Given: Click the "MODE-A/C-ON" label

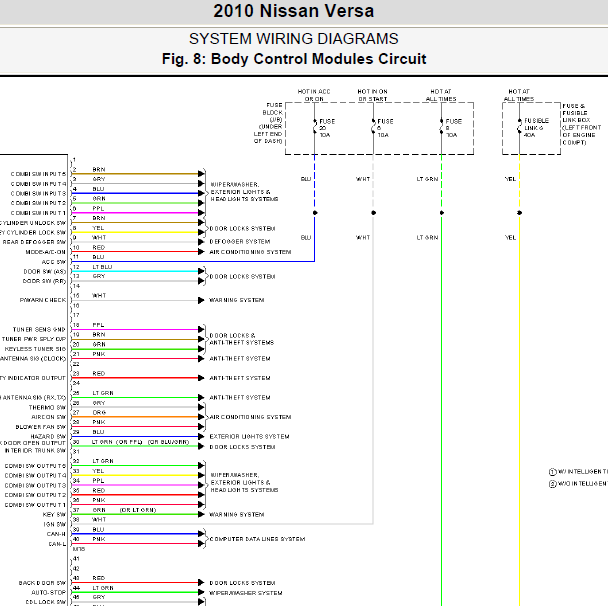Looking at the screenshot, I should [45, 252].
